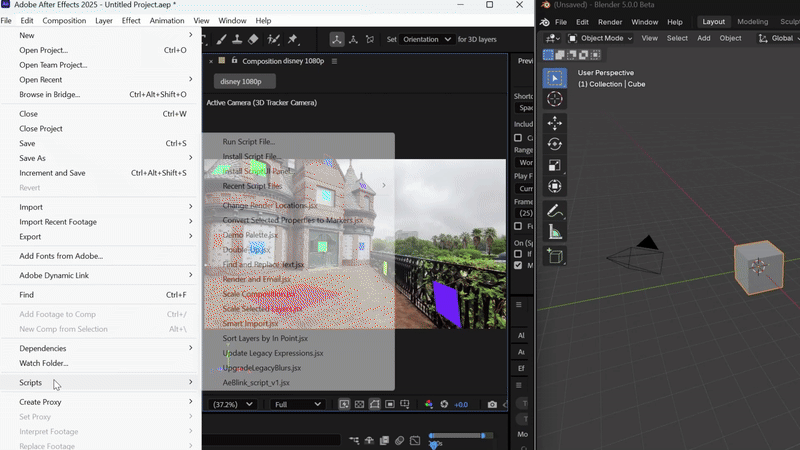Switch to Blender's Modeling workspace tab
The width and height of the screenshot is (800, 450).
coord(753,22)
